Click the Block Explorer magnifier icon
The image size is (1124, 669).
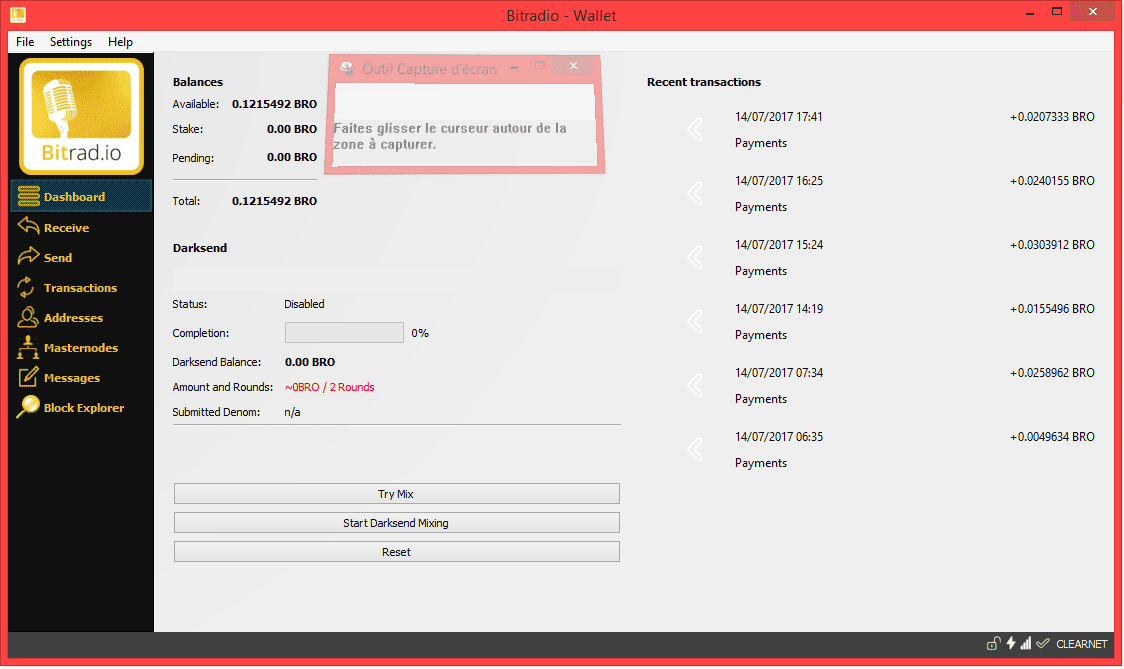click(x=28, y=407)
